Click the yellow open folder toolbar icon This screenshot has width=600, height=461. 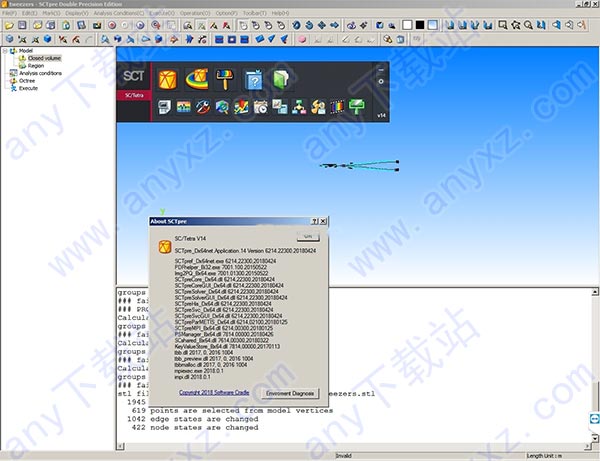(x=9, y=25)
